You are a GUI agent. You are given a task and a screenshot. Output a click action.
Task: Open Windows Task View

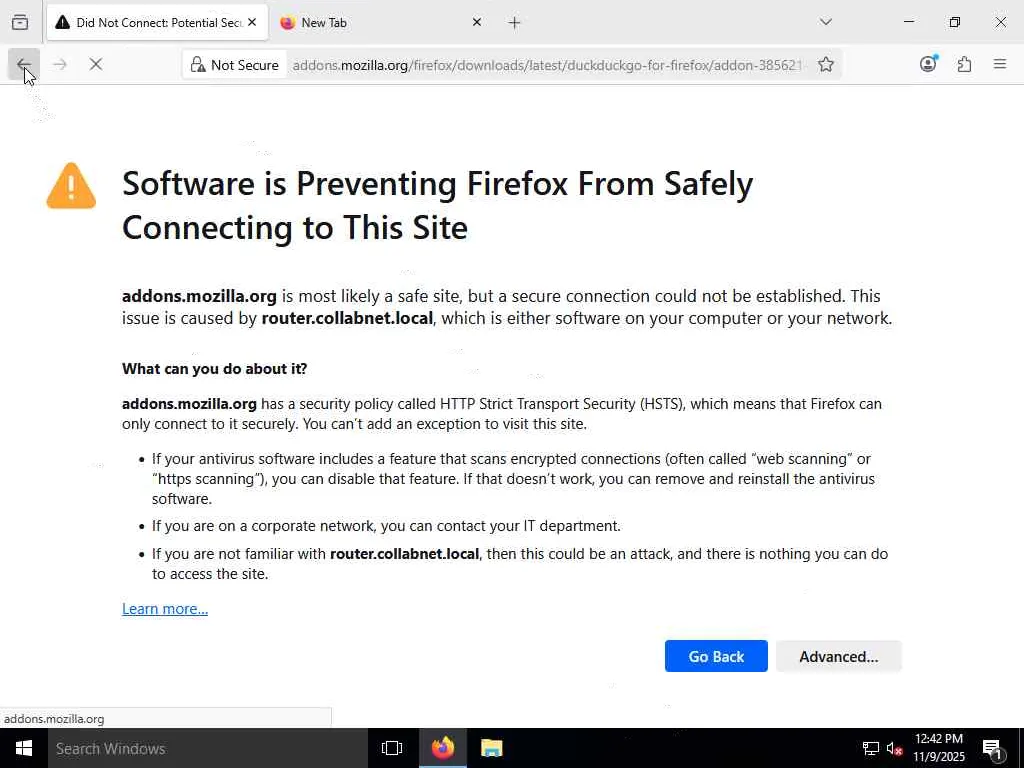point(392,748)
